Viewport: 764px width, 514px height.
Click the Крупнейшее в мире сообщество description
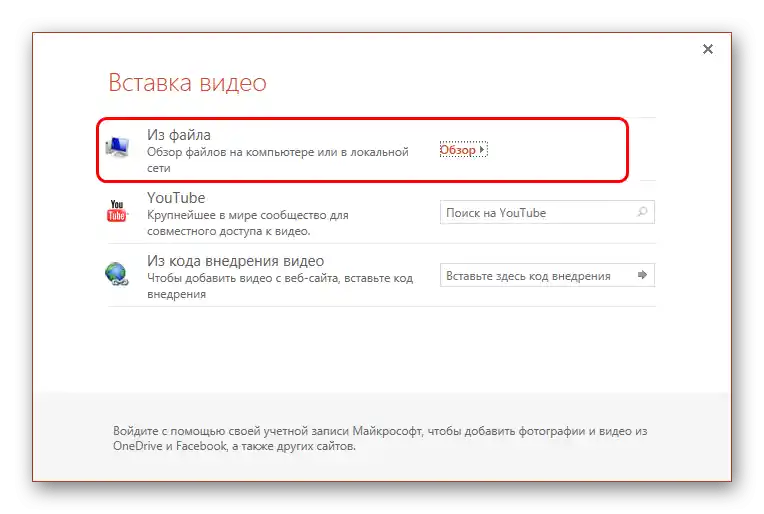click(x=248, y=223)
